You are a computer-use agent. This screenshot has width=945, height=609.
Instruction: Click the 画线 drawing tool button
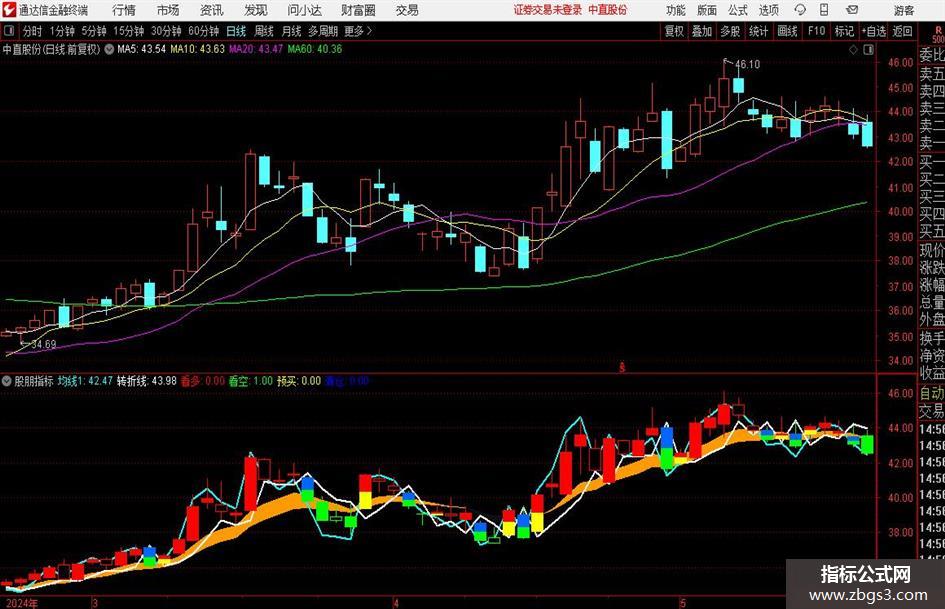coord(788,31)
